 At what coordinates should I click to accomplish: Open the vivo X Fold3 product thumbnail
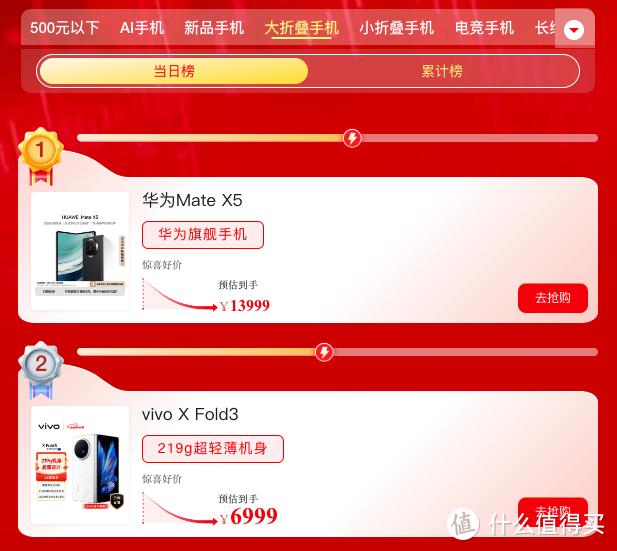click(80, 465)
